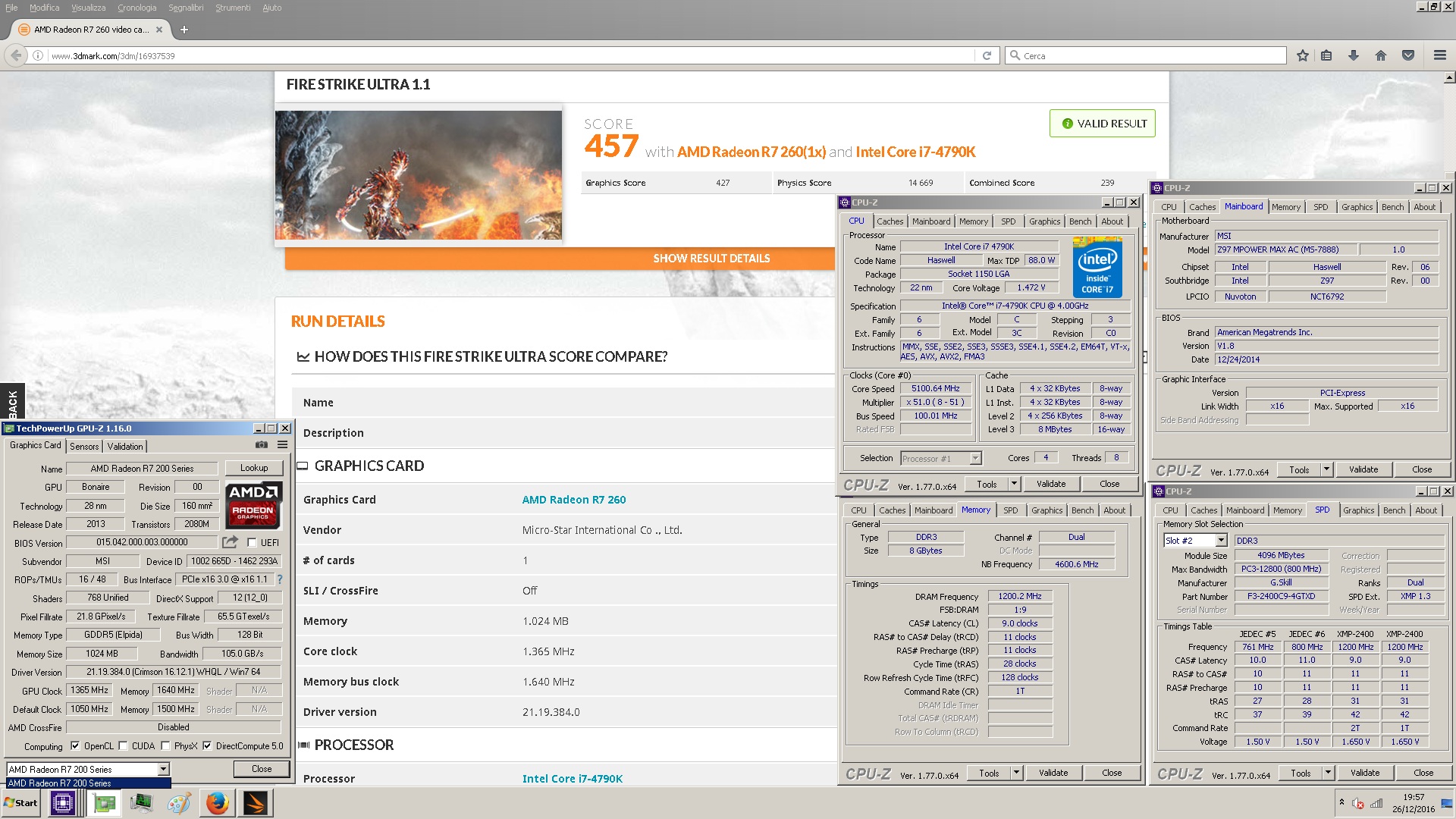Click the VALID RESULT badge
This screenshot has height=819, width=1456.
coord(1103,124)
